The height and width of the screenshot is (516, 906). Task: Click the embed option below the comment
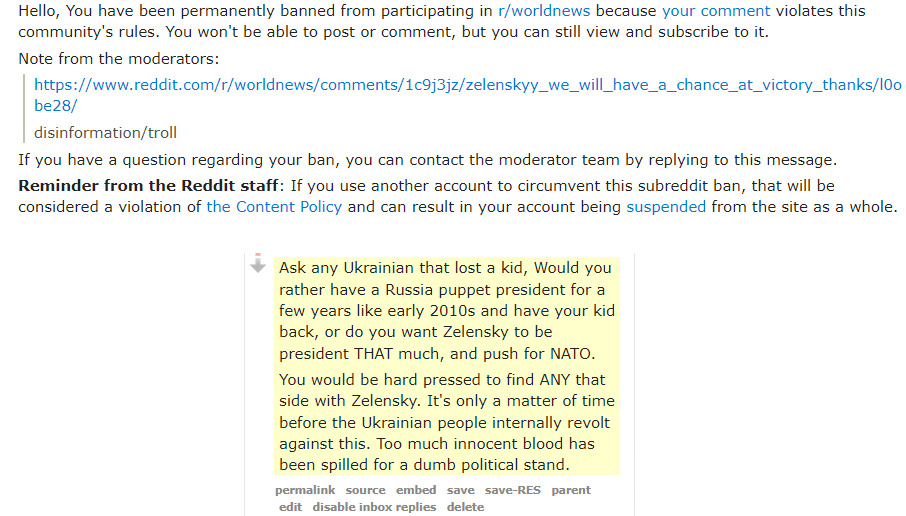(416, 490)
